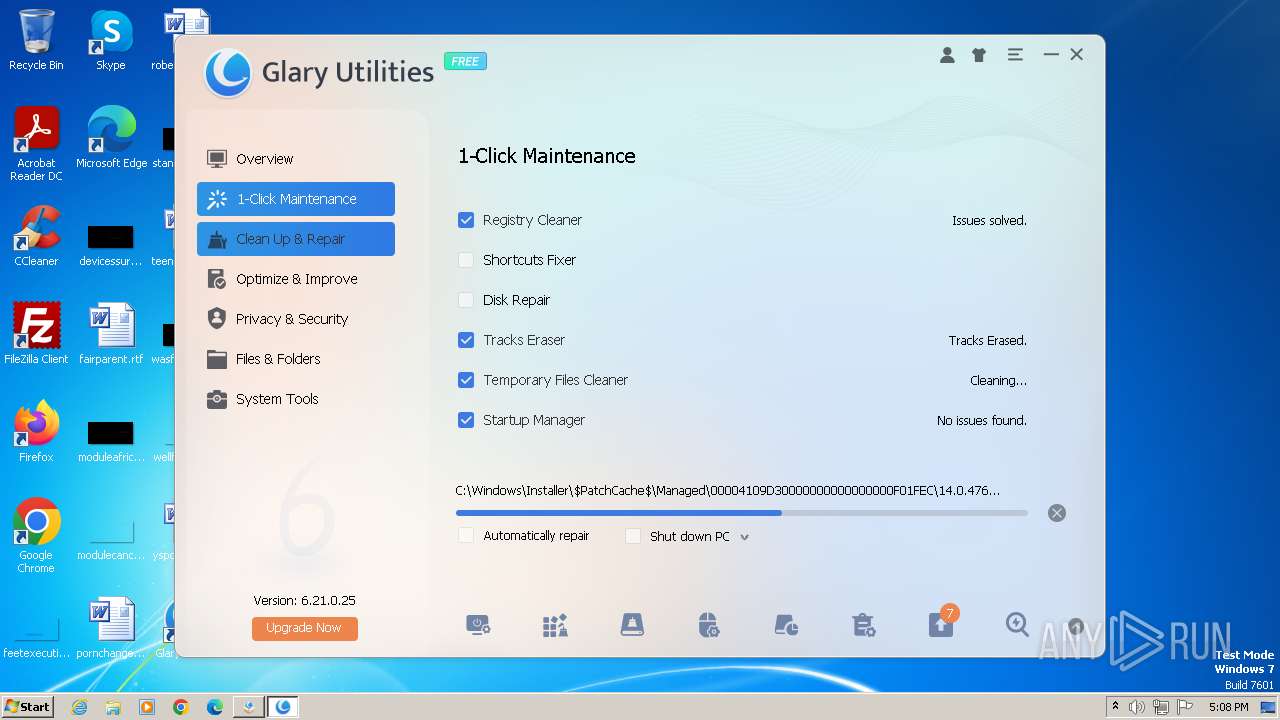Screen dimensions: 1280x720
Task: Open CCleaner desktop shortcut
Action: coord(36,237)
